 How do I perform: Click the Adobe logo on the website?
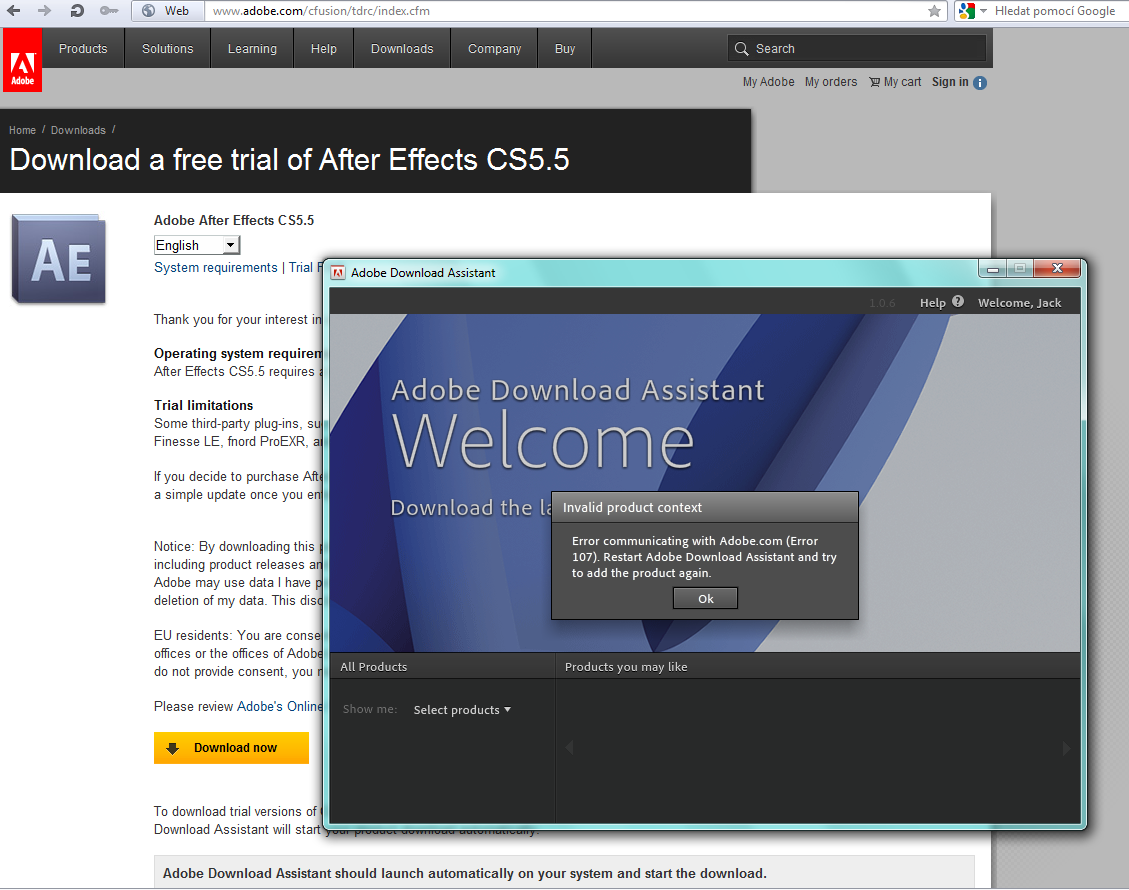(x=22, y=60)
